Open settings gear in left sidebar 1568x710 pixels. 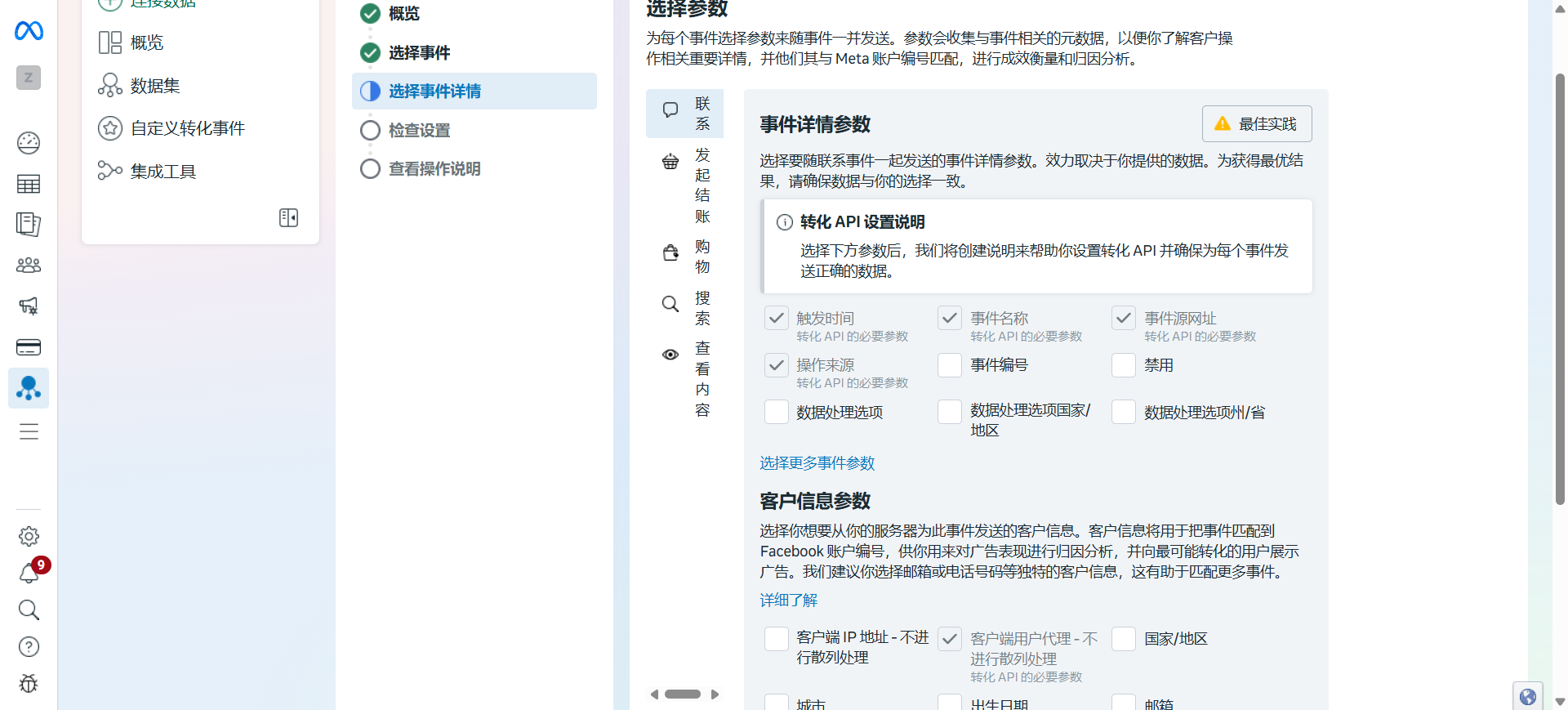29,536
